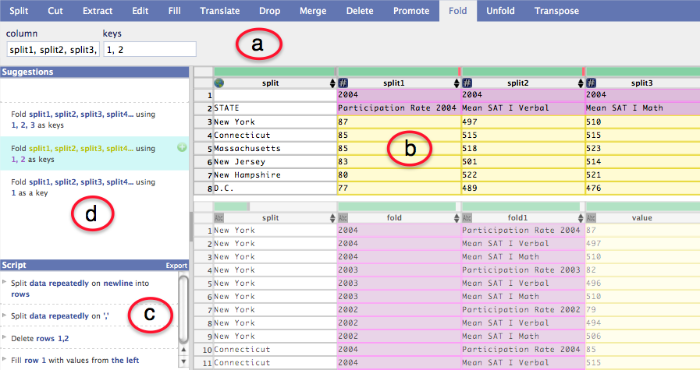Open the sort arrows on split1 header
The width and height of the screenshot is (700, 370).
pyautogui.click(x=456, y=83)
